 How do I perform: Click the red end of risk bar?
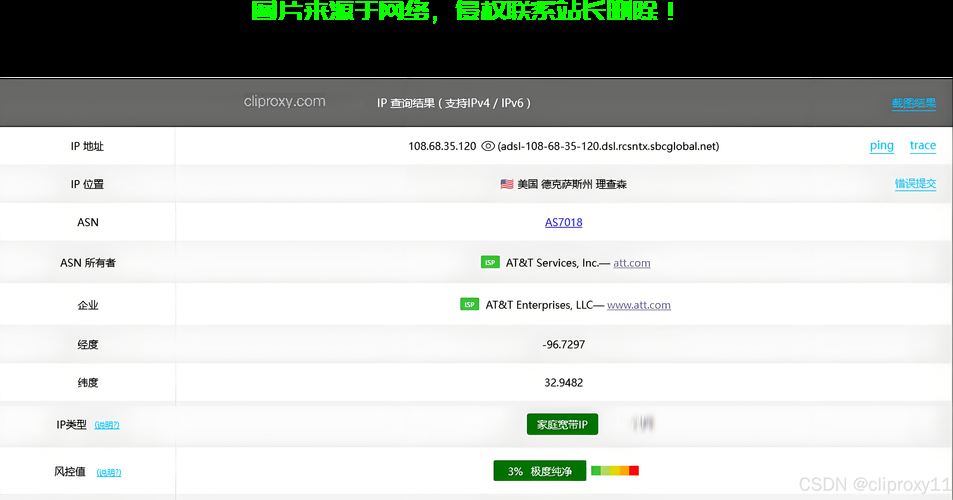coord(634,471)
